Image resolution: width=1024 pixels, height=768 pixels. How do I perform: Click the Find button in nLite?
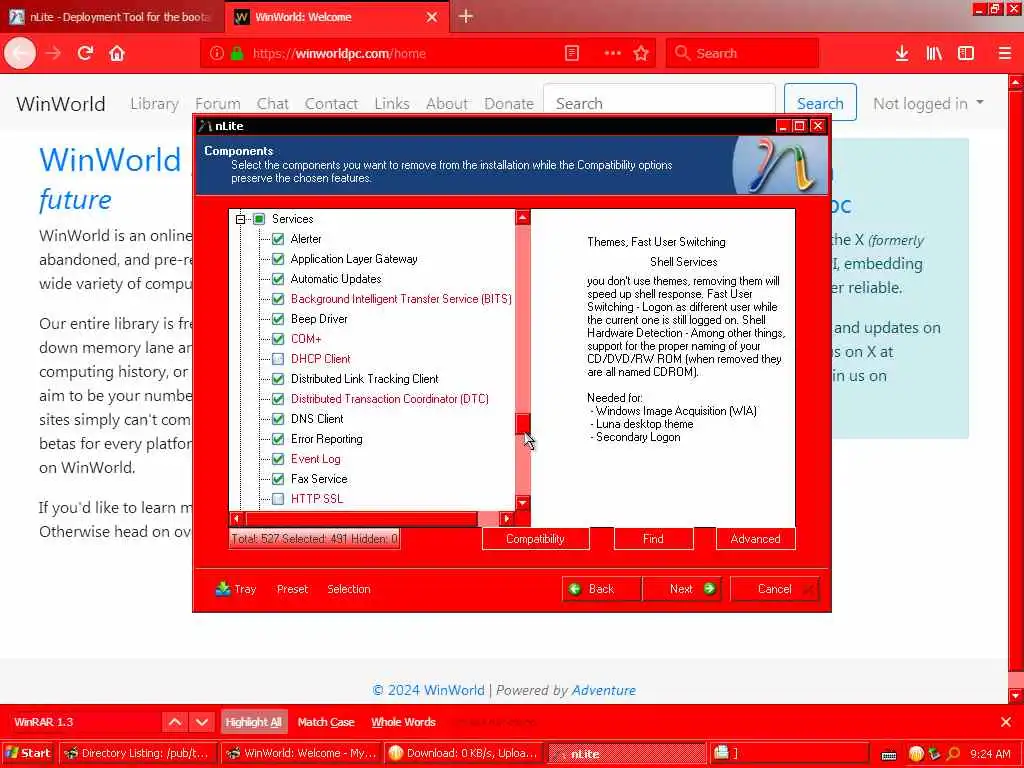[653, 539]
